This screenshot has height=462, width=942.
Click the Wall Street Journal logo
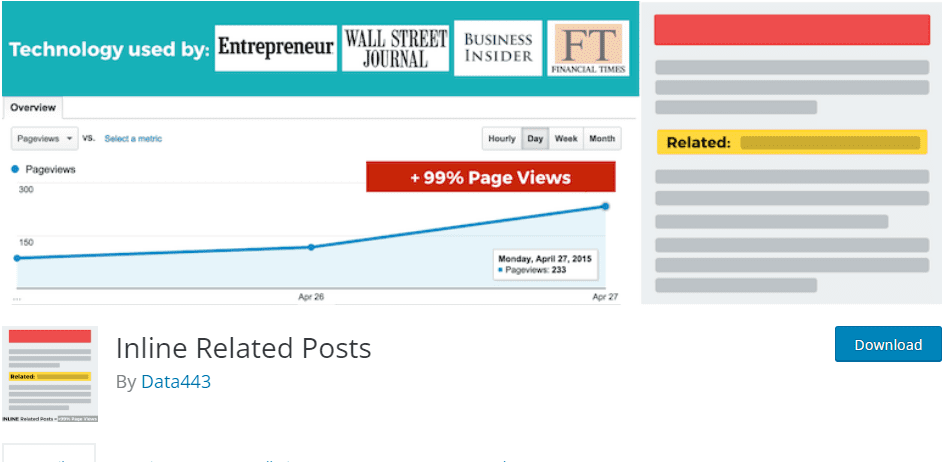tap(395, 48)
